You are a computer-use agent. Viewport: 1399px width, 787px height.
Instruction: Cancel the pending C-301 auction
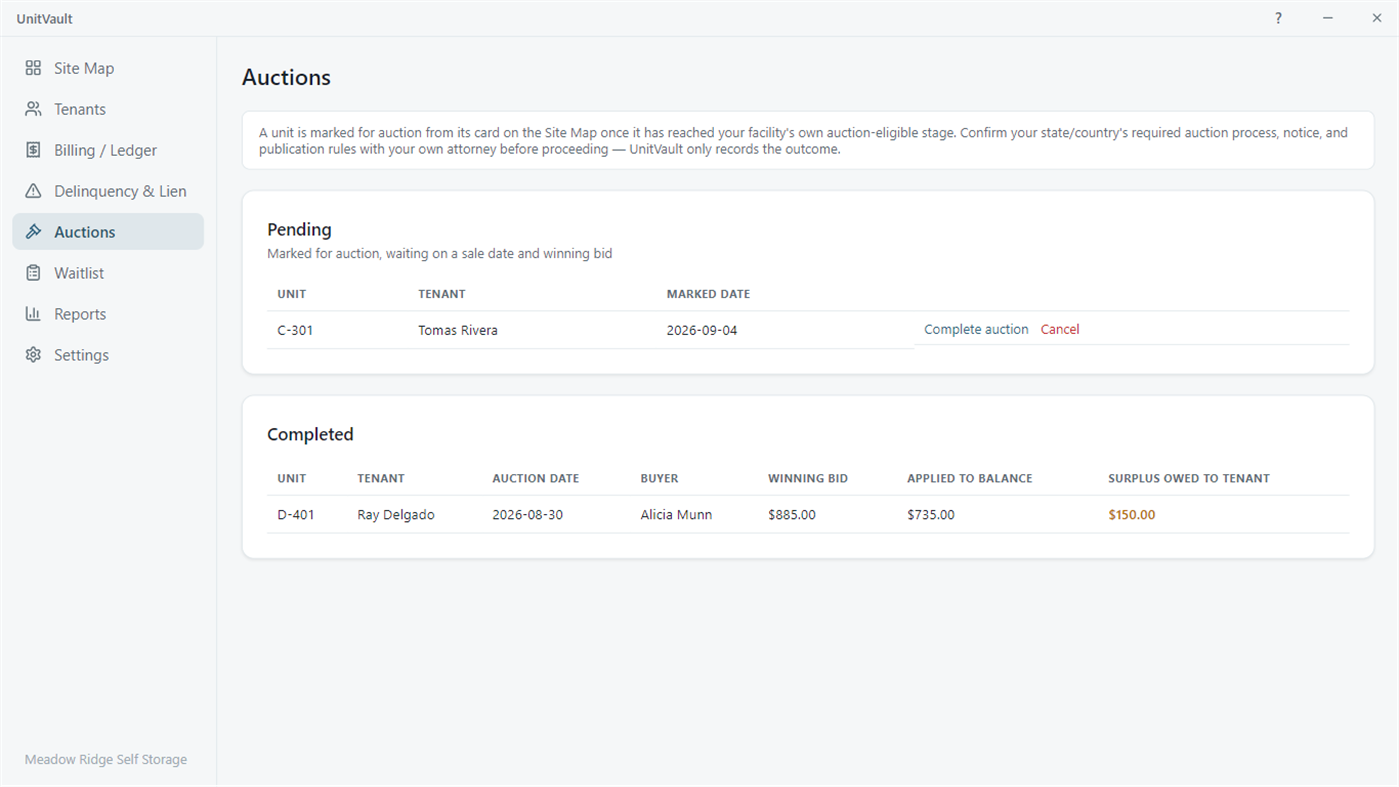pos(1060,329)
